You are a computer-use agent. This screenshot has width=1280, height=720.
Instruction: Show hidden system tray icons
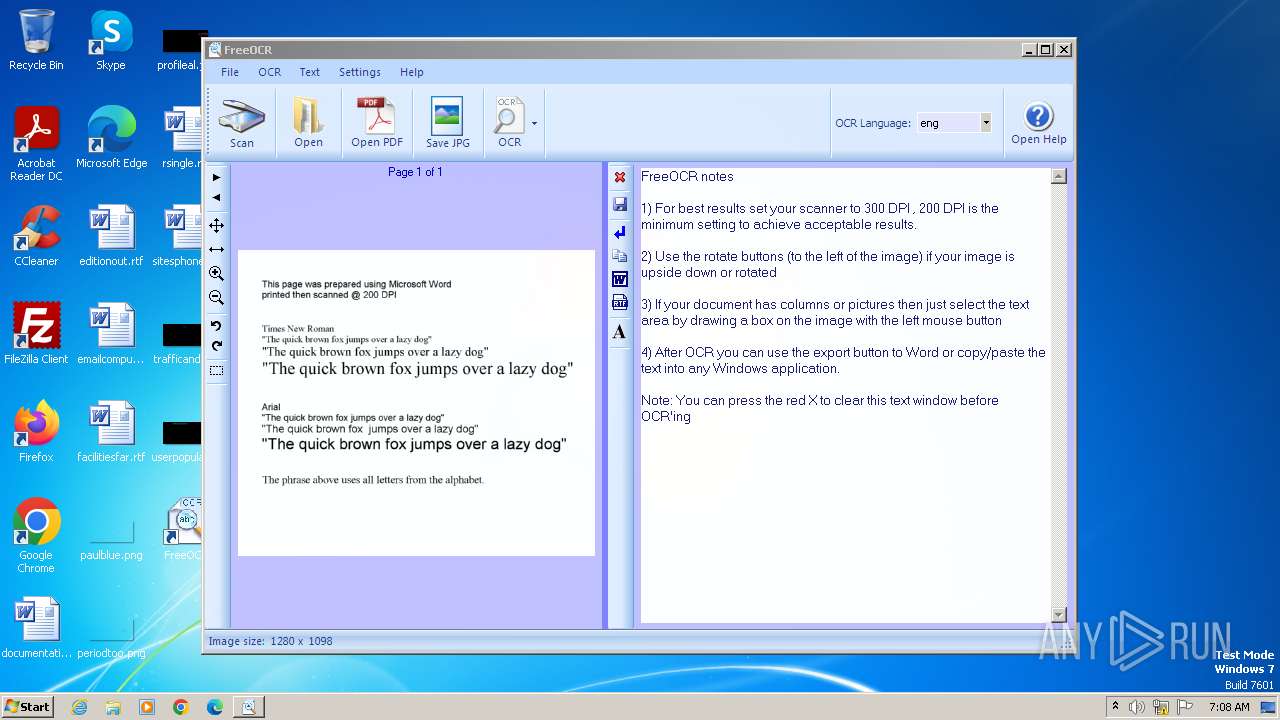[1115, 707]
